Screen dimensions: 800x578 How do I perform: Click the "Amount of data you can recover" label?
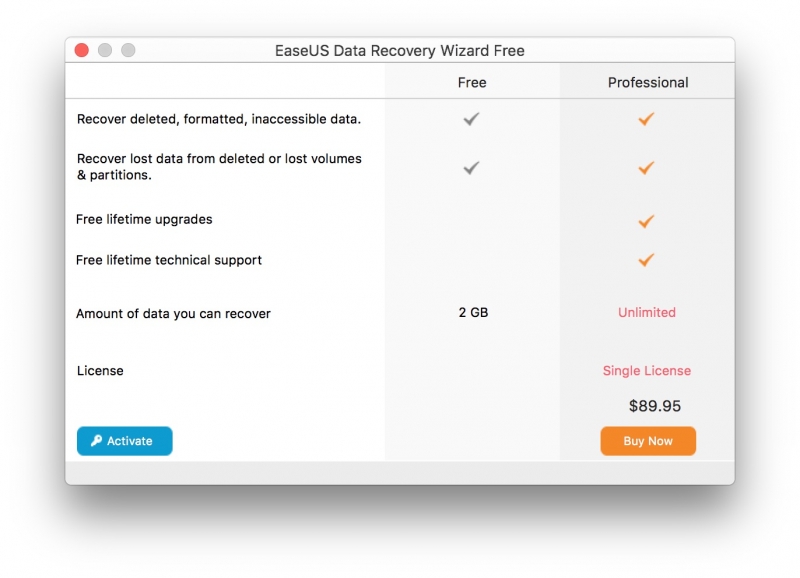[x=173, y=313]
